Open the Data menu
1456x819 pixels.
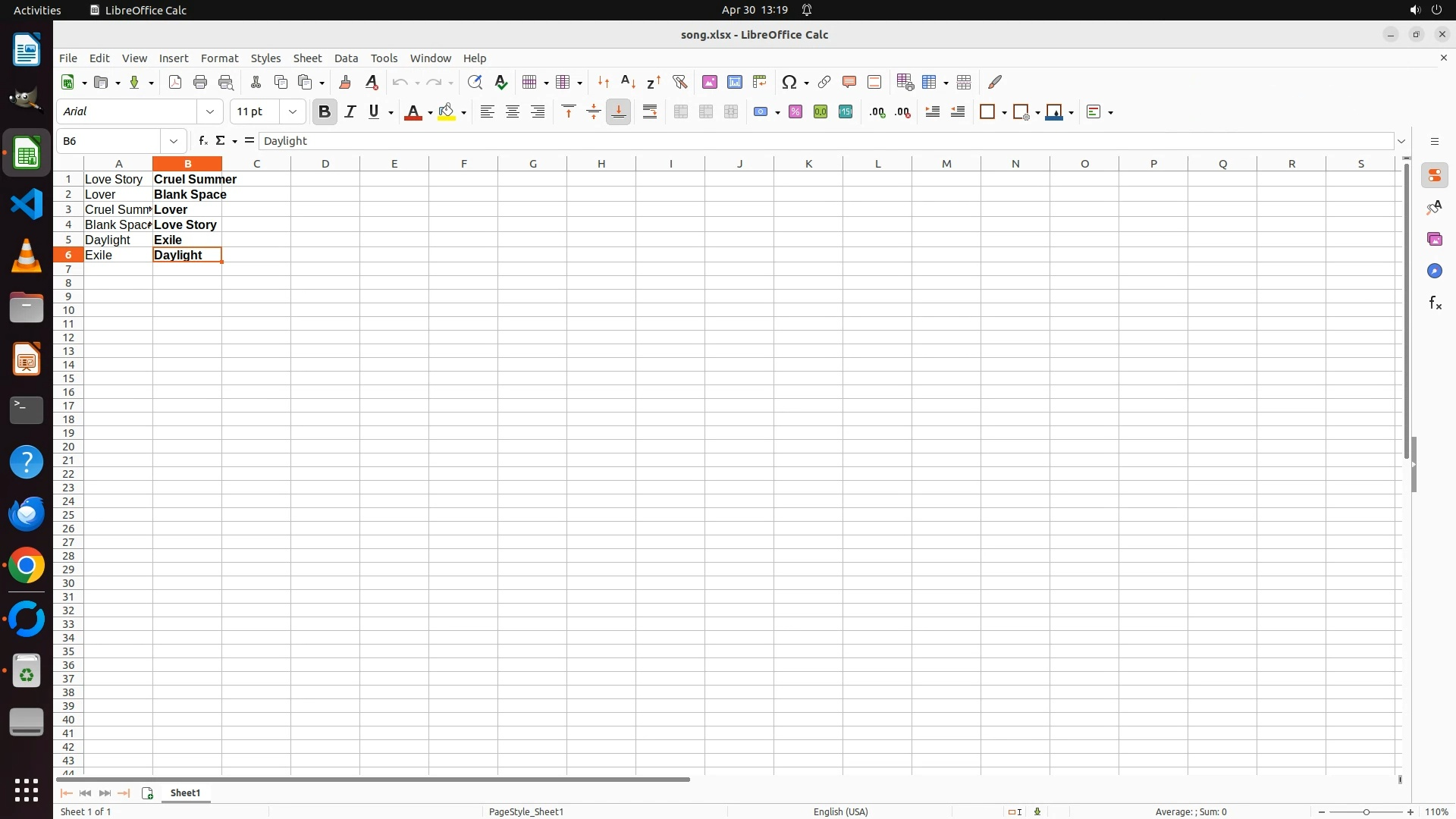click(x=346, y=58)
